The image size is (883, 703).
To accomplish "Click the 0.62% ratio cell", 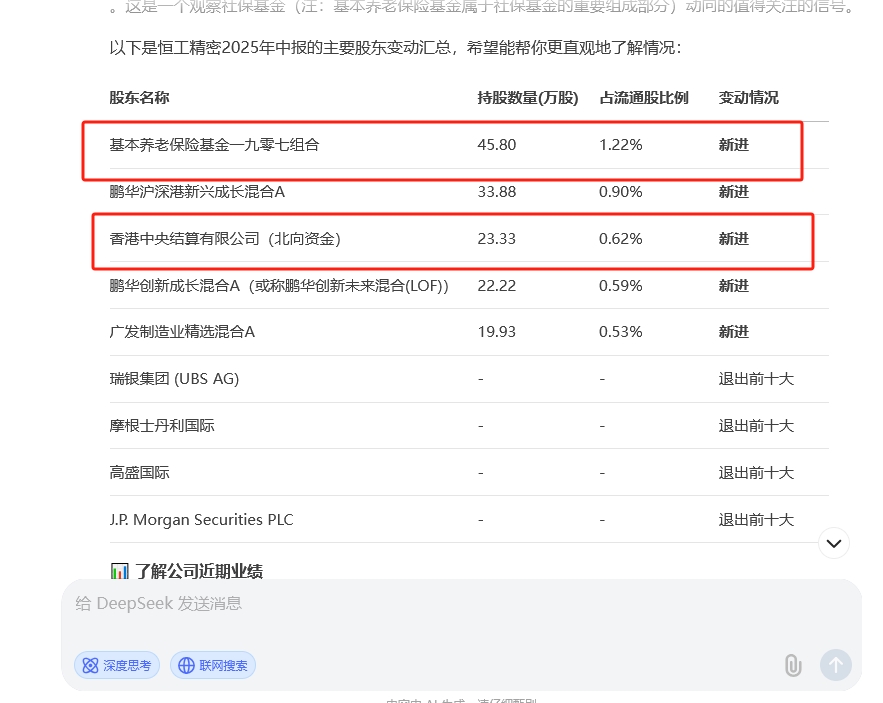I will [x=621, y=239].
